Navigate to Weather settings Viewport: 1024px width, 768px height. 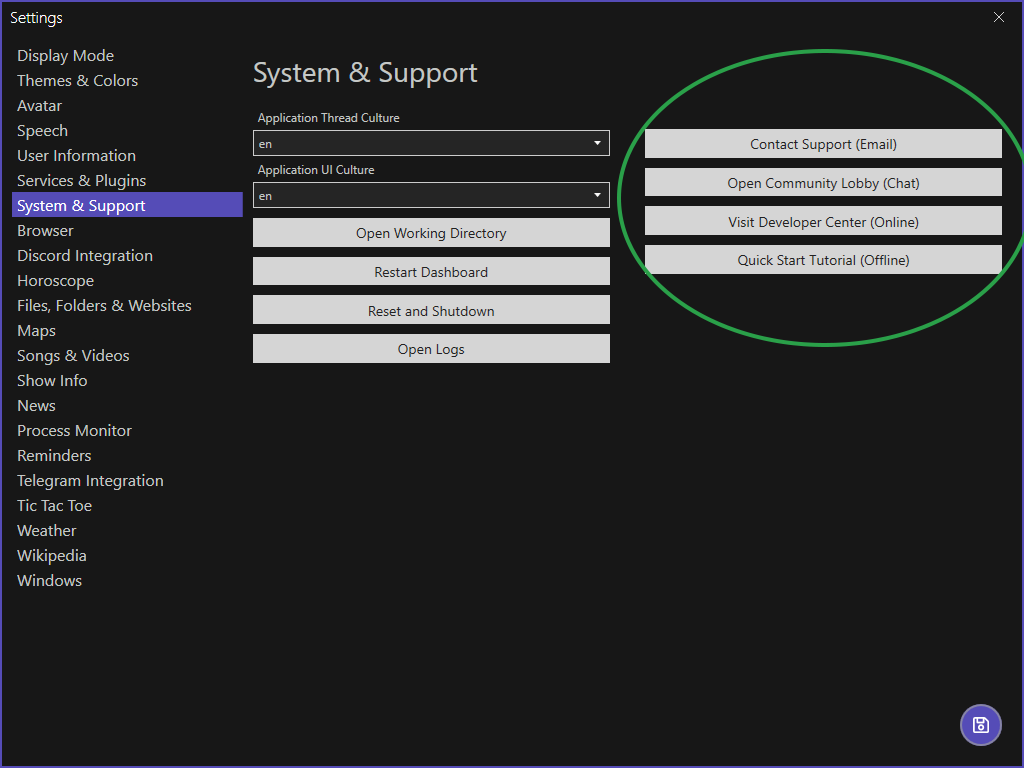tap(47, 531)
